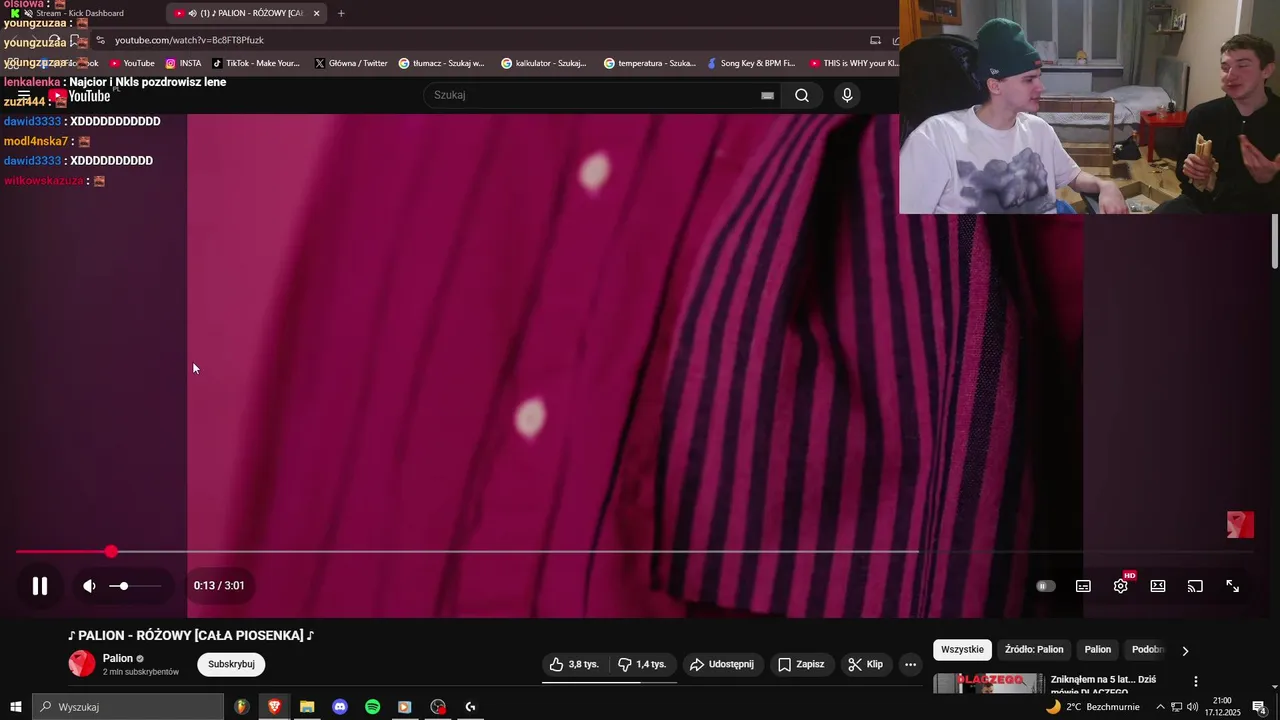This screenshot has height=720, width=1280.
Task: Like the video (3,8 tys.)
Action: 574,664
